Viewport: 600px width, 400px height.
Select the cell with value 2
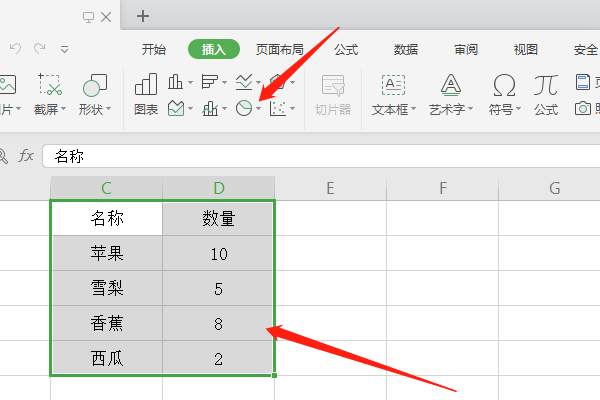[218, 358]
